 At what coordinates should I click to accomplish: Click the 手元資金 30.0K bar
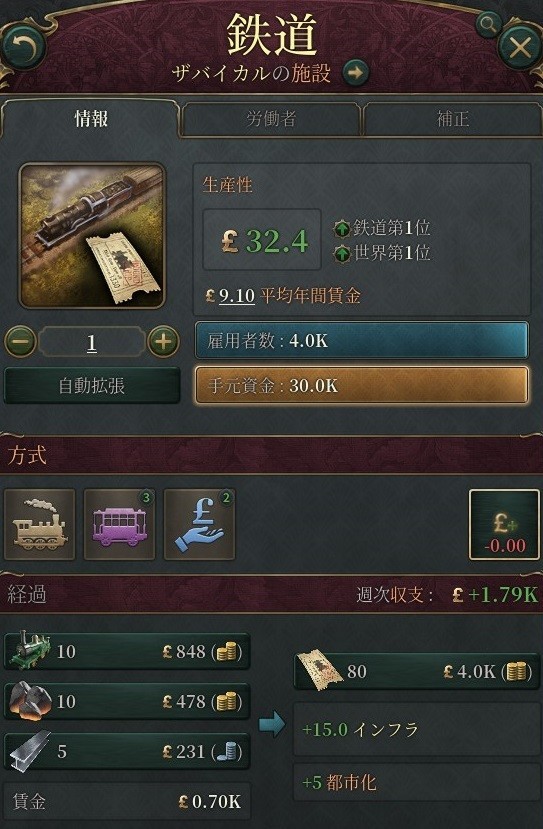[x=362, y=385]
